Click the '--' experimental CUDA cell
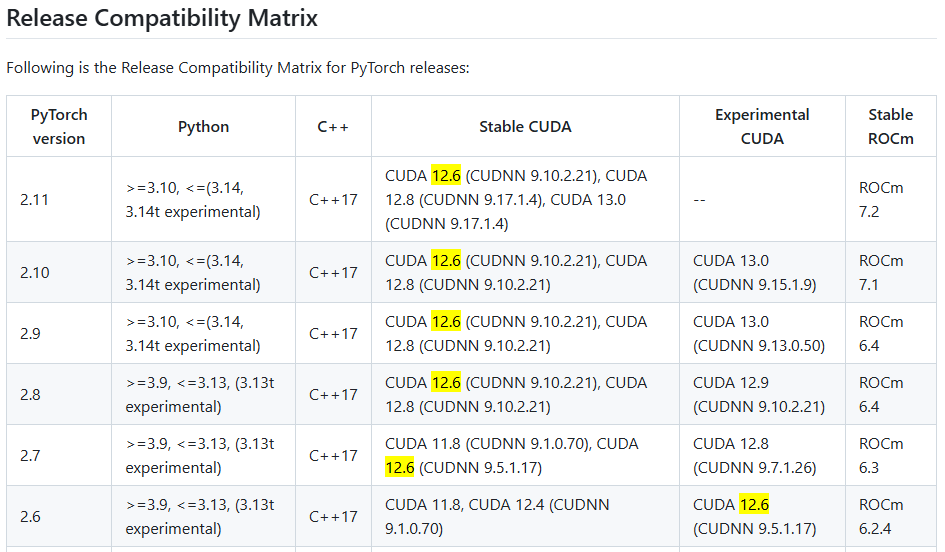945x552 pixels. (x=762, y=199)
